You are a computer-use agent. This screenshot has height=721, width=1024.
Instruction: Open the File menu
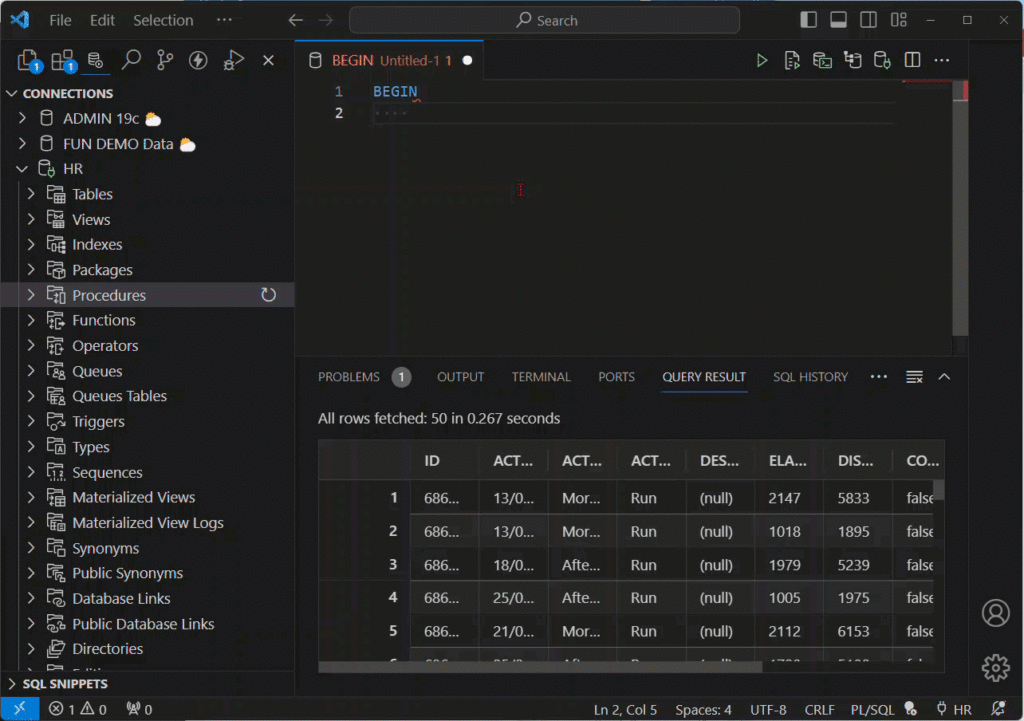coord(61,20)
